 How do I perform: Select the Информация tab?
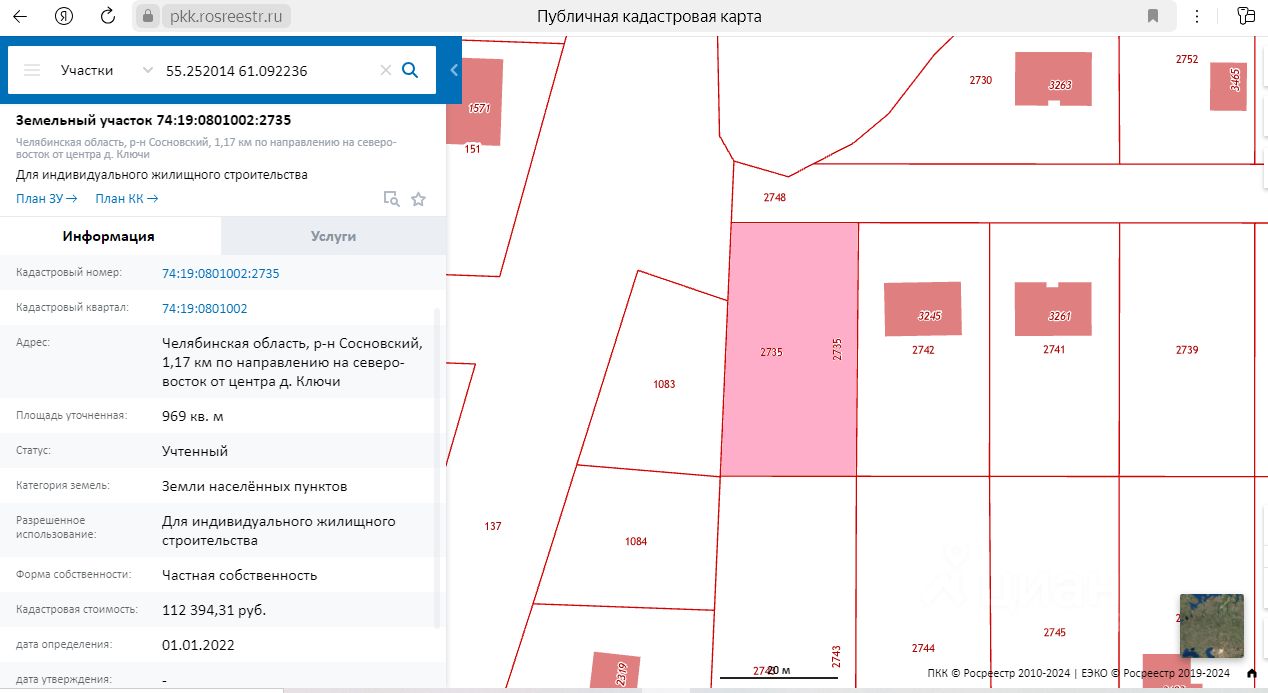109,236
